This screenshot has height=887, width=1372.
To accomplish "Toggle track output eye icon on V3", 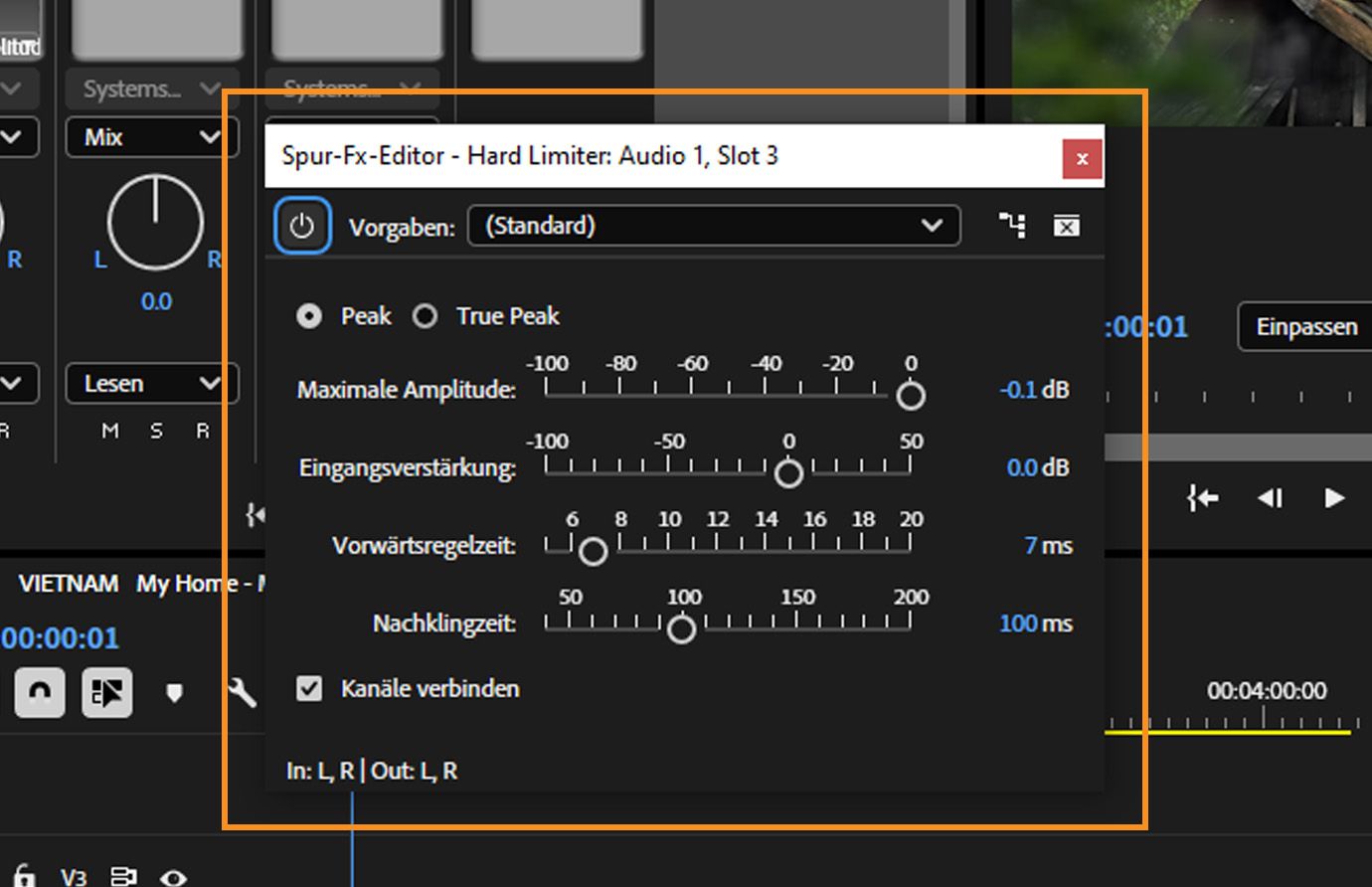I will pos(174,879).
